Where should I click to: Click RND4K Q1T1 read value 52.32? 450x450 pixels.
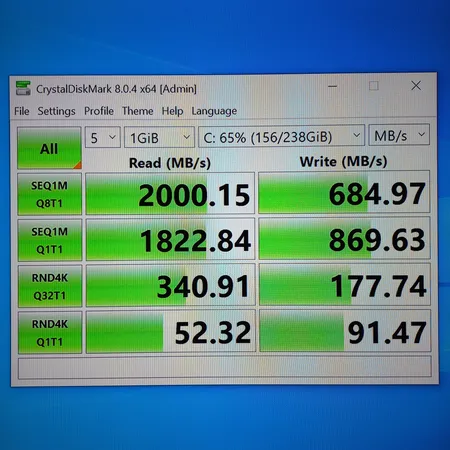pyautogui.click(x=171, y=331)
